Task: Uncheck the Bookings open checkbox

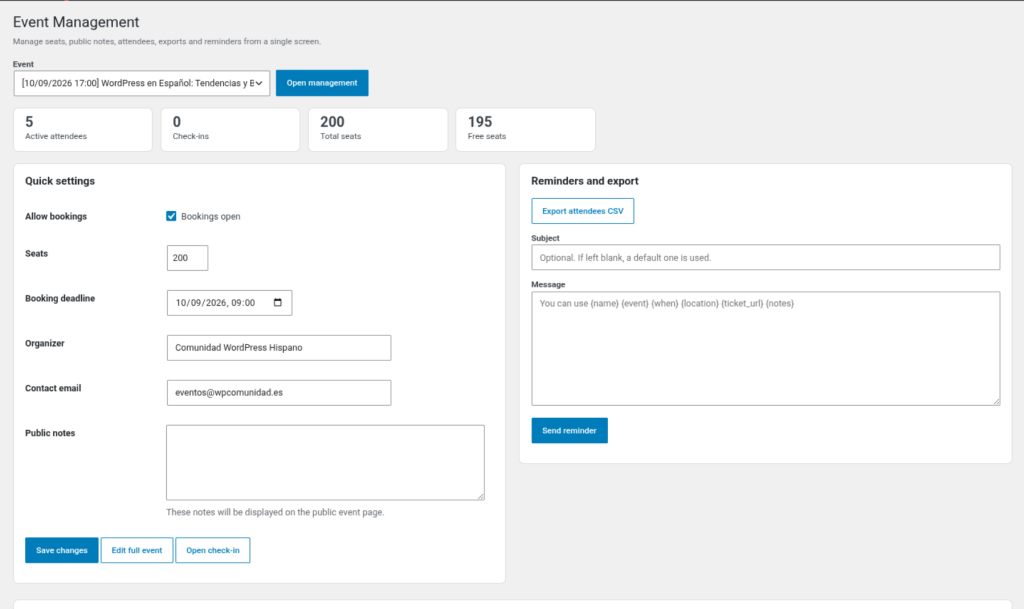Action: point(171,216)
